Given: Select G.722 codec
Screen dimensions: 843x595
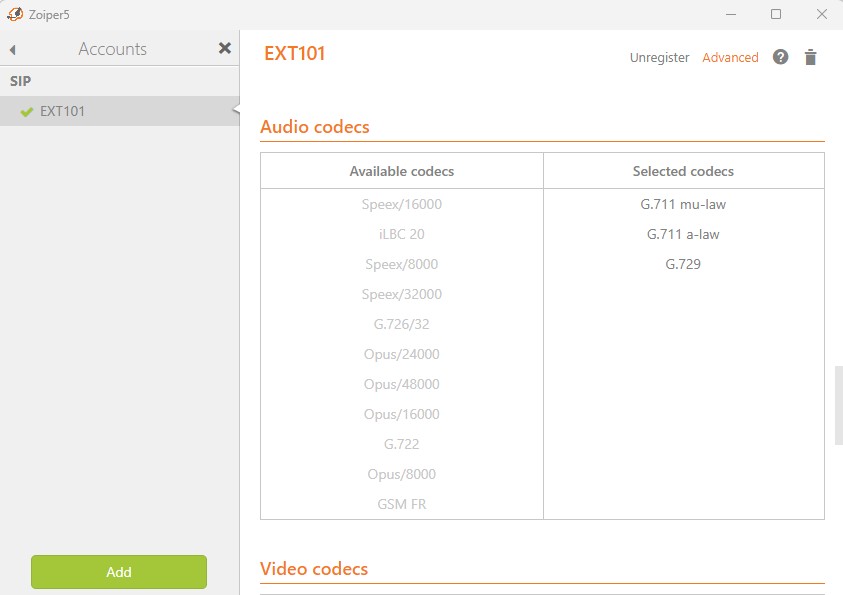Looking at the screenshot, I should click(402, 445).
